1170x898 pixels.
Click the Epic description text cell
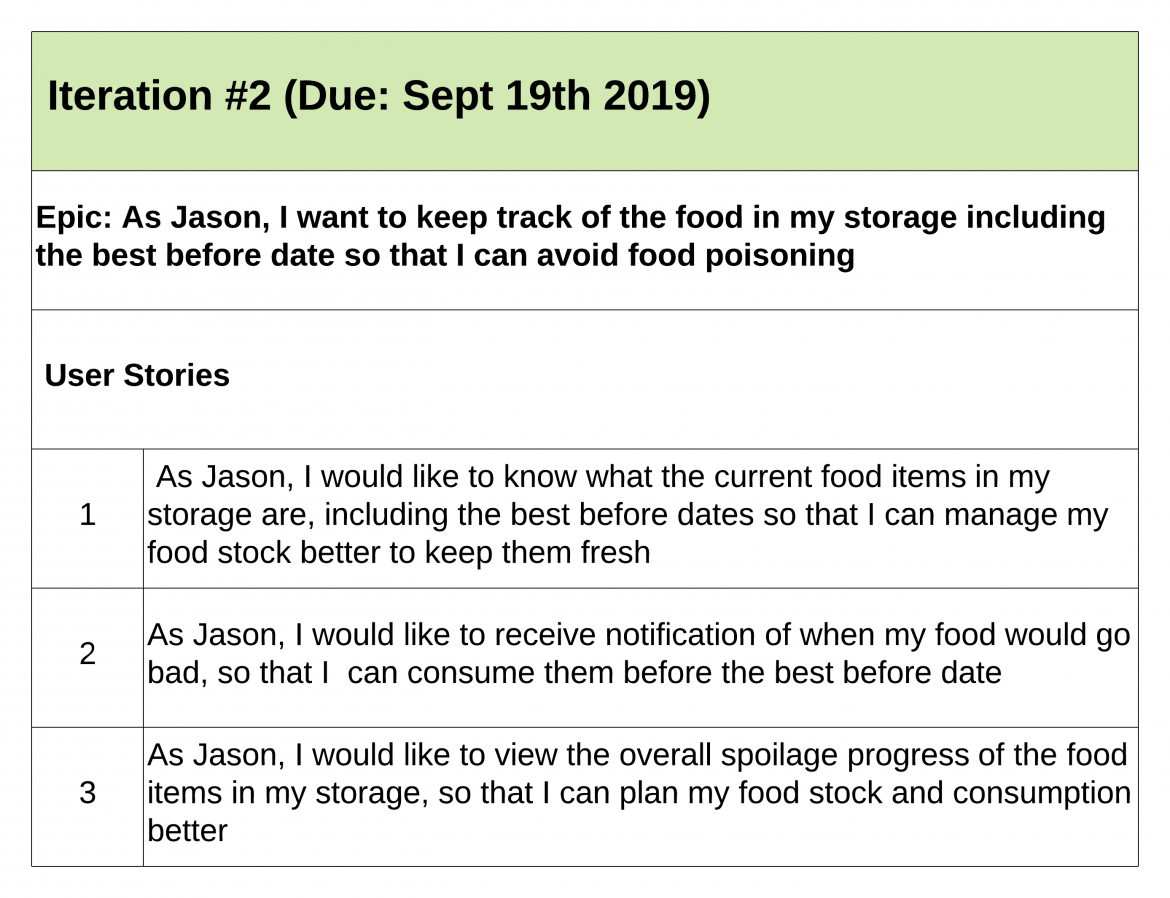coord(585,240)
